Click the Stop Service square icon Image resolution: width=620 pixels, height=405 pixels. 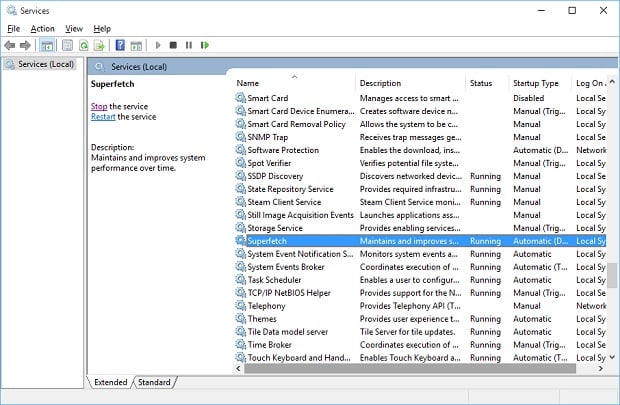pyautogui.click(x=173, y=45)
